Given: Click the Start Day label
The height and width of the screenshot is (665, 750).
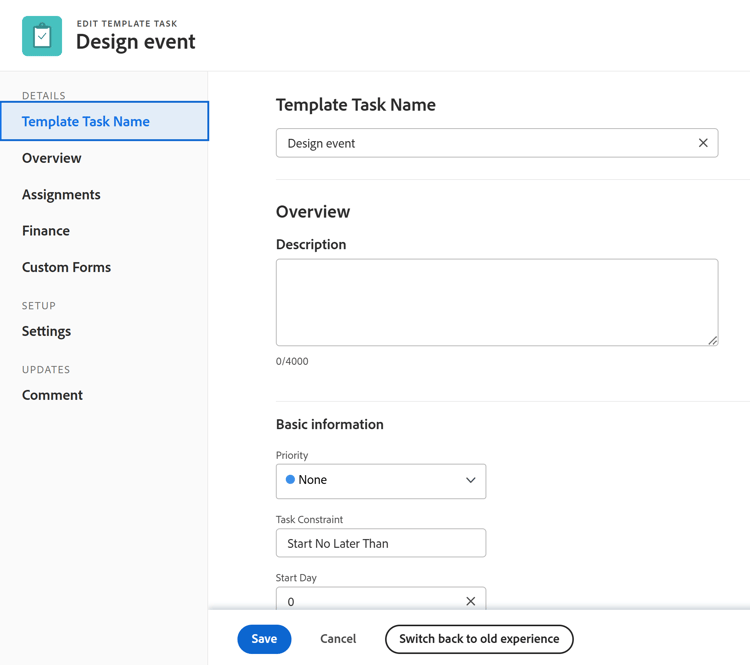Looking at the screenshot, I should pyautogui.click(x=296, y=578).
